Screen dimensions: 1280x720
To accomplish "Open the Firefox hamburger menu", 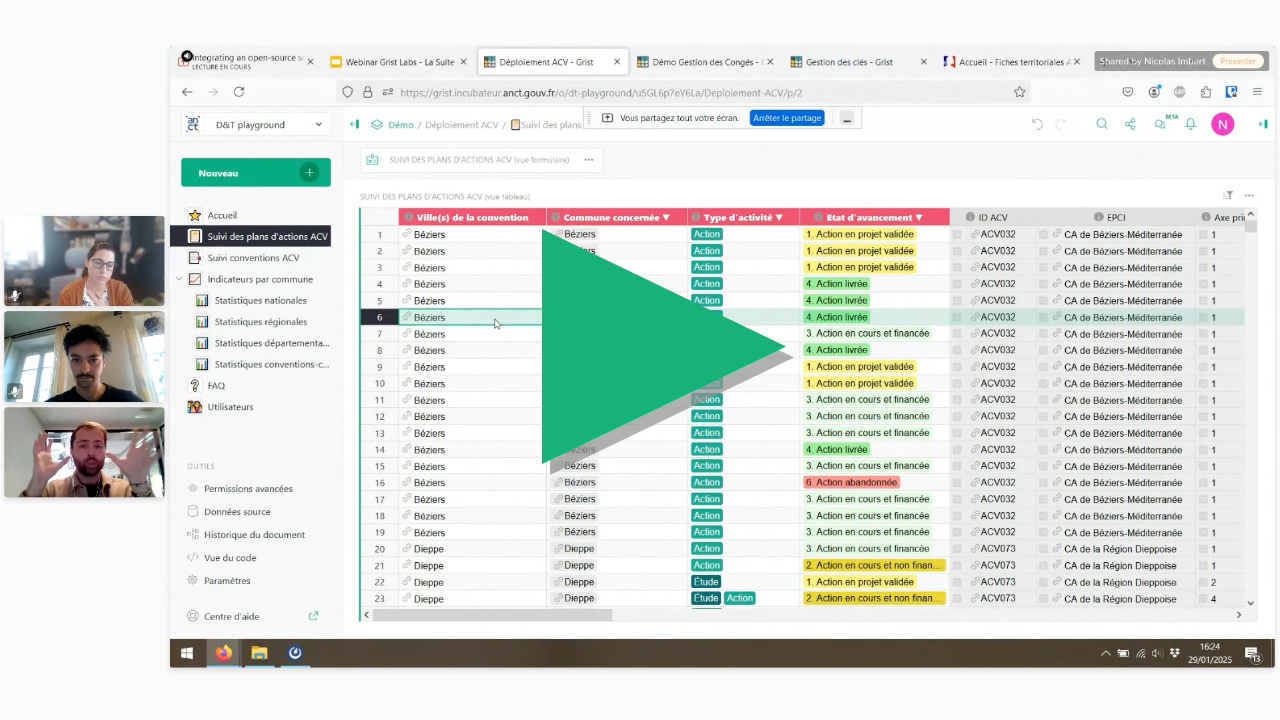I will 1257,92.
